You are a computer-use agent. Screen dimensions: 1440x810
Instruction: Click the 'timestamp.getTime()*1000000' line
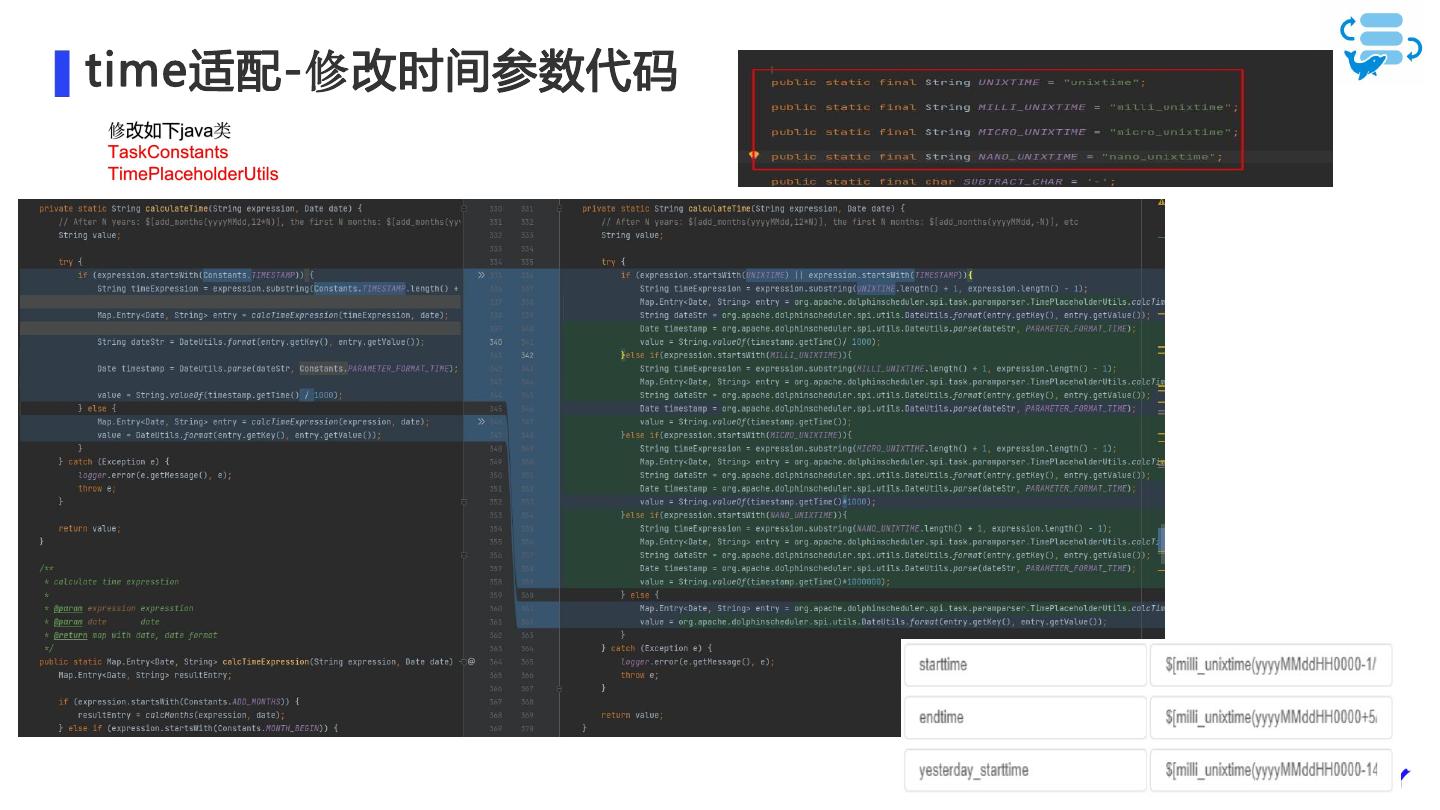(765, 582)
